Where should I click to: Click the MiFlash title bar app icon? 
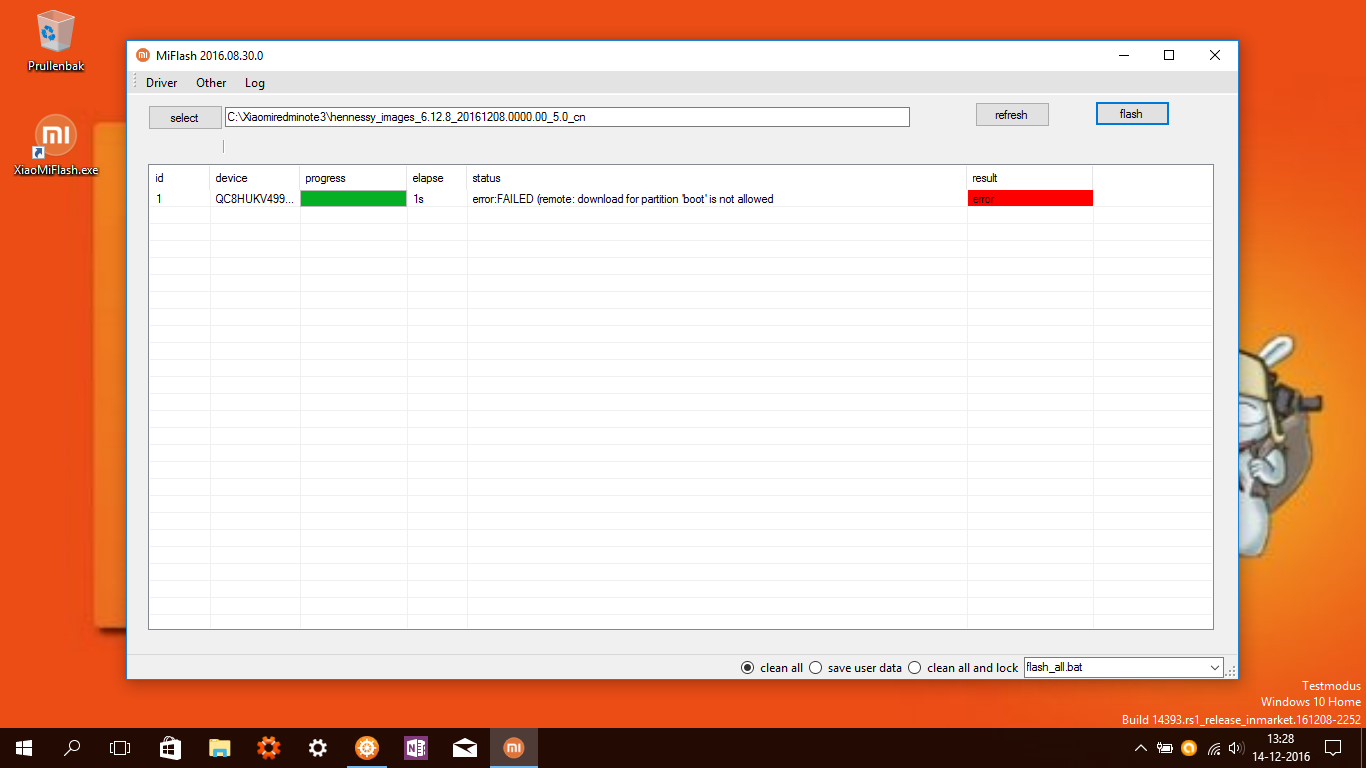click(142, 56)
